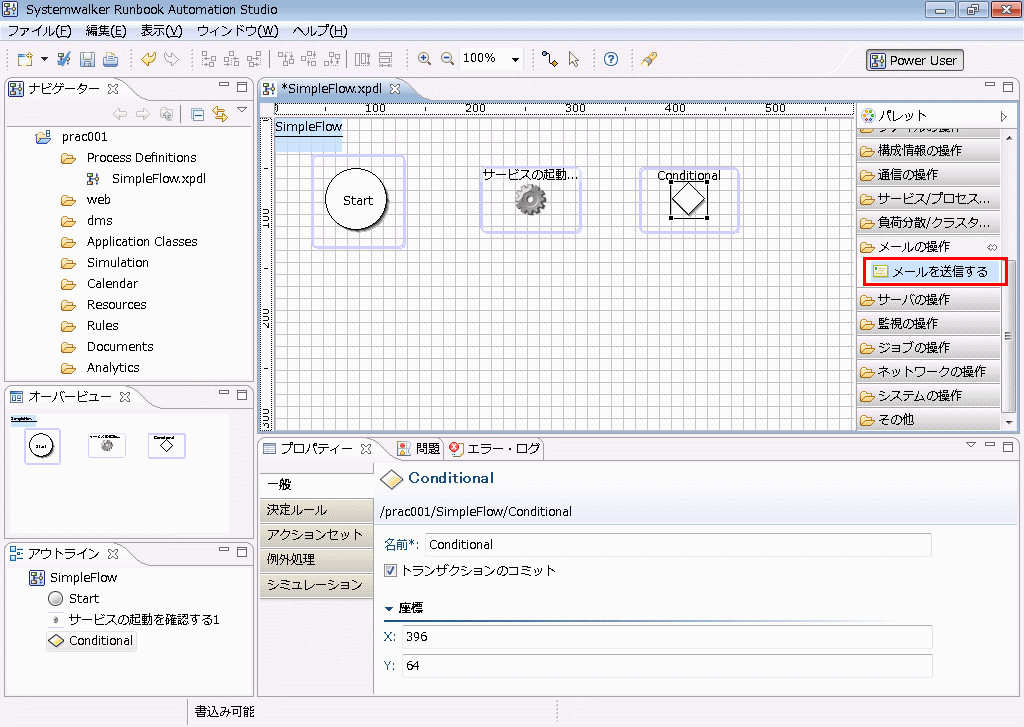Toggle Link with Editor in Navigator
The height and width of the screenshot is (727, 1024).
[220, 115]
